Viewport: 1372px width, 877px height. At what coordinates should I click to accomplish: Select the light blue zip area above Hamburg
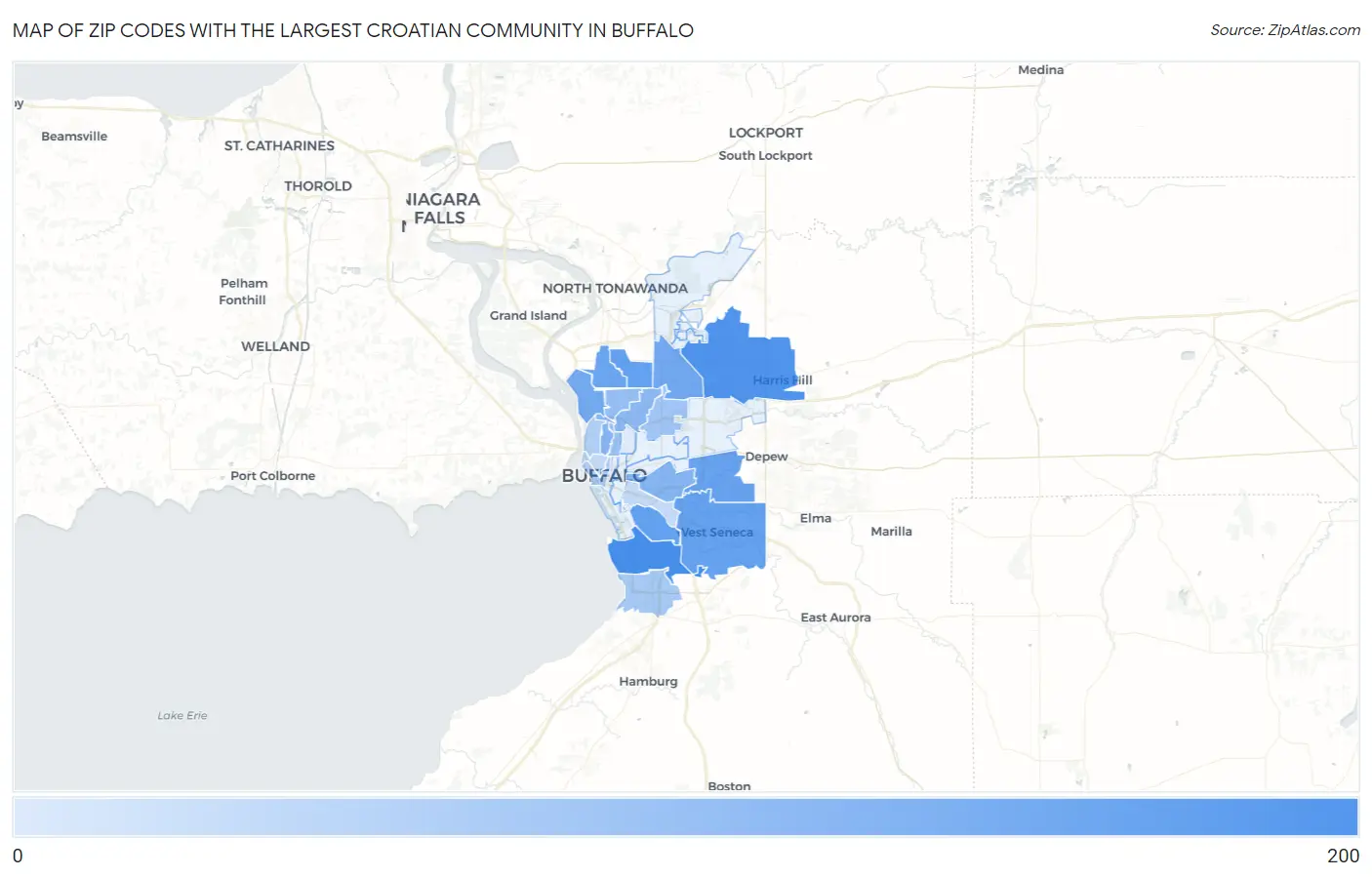[x=649, y=593]
